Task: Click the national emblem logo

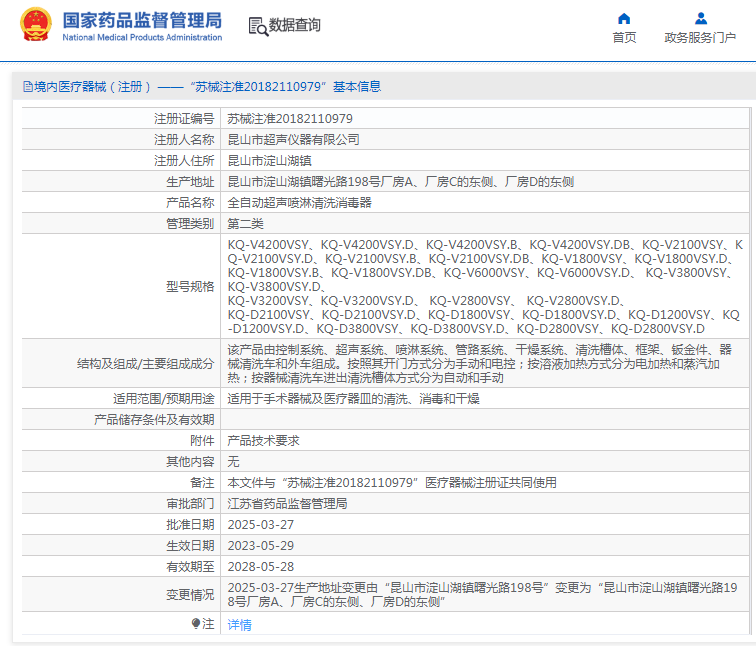Action: click(x=34, y=25)
